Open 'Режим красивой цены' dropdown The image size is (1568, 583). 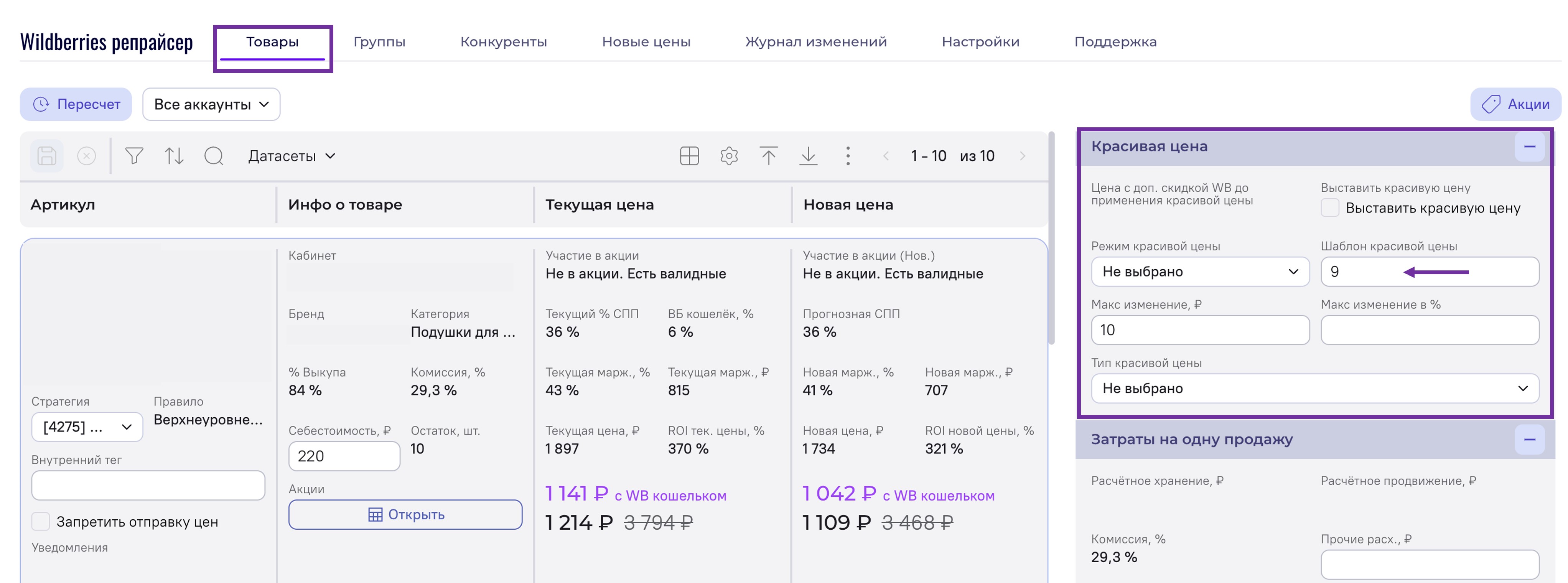1200,272
